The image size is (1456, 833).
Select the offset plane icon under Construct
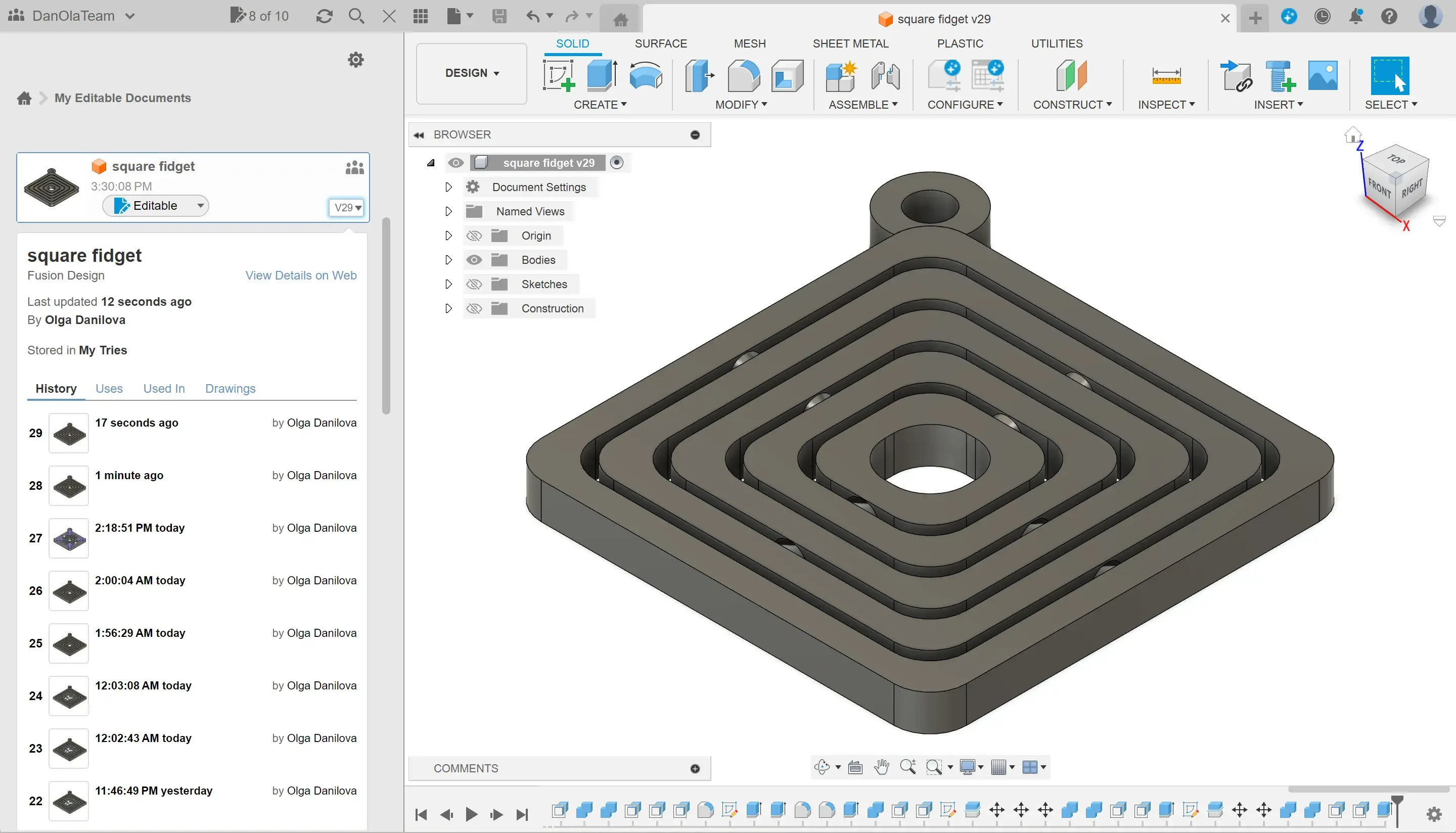1072,76
